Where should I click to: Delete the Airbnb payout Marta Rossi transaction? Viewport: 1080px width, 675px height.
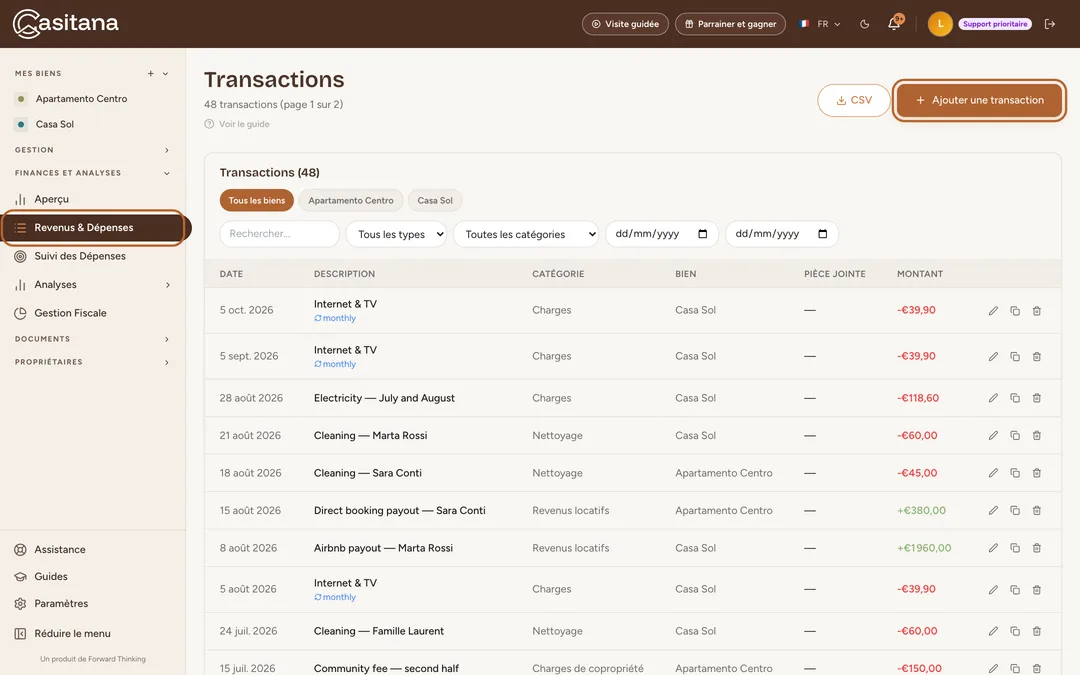[1037, 548]
